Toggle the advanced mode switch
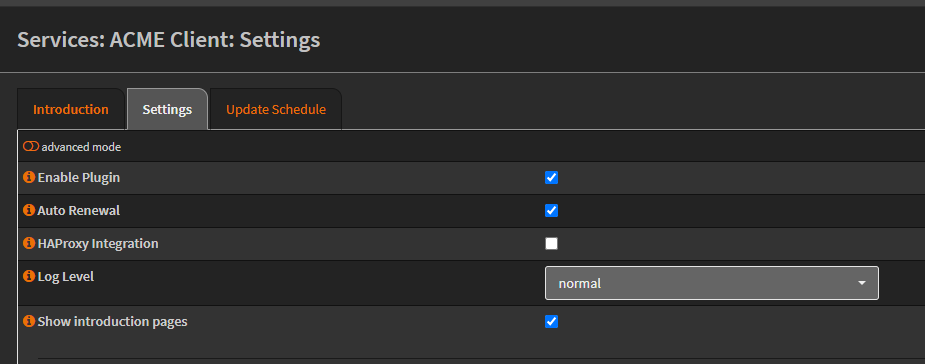Screen dimensions: 925x364 point(31,146)
